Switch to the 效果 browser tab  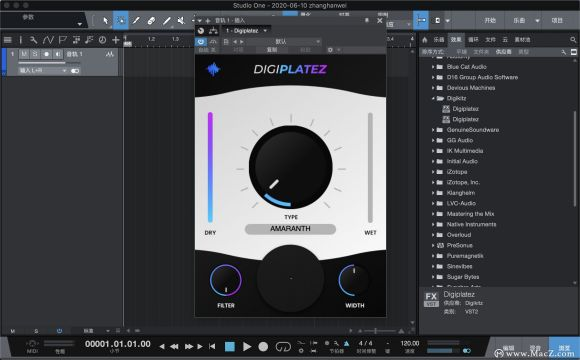pos(456,40)
